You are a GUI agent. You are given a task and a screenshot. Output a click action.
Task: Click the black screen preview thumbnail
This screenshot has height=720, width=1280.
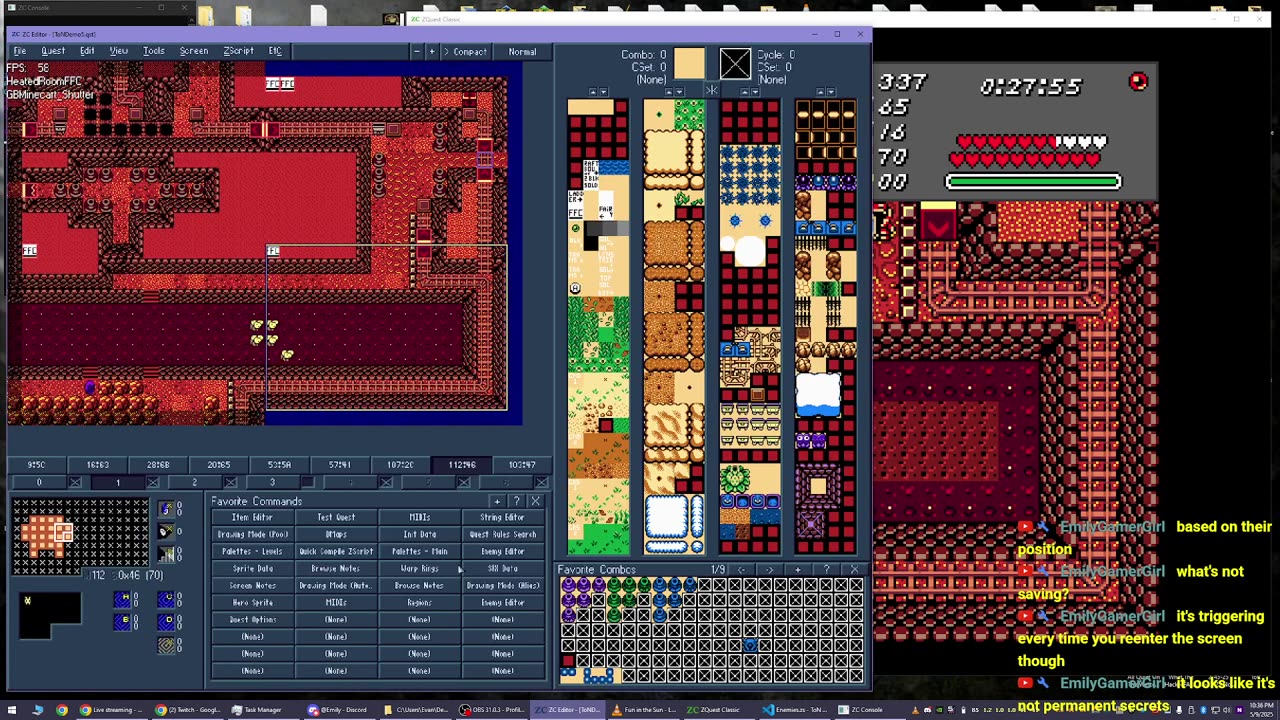[x=51, y=615]
